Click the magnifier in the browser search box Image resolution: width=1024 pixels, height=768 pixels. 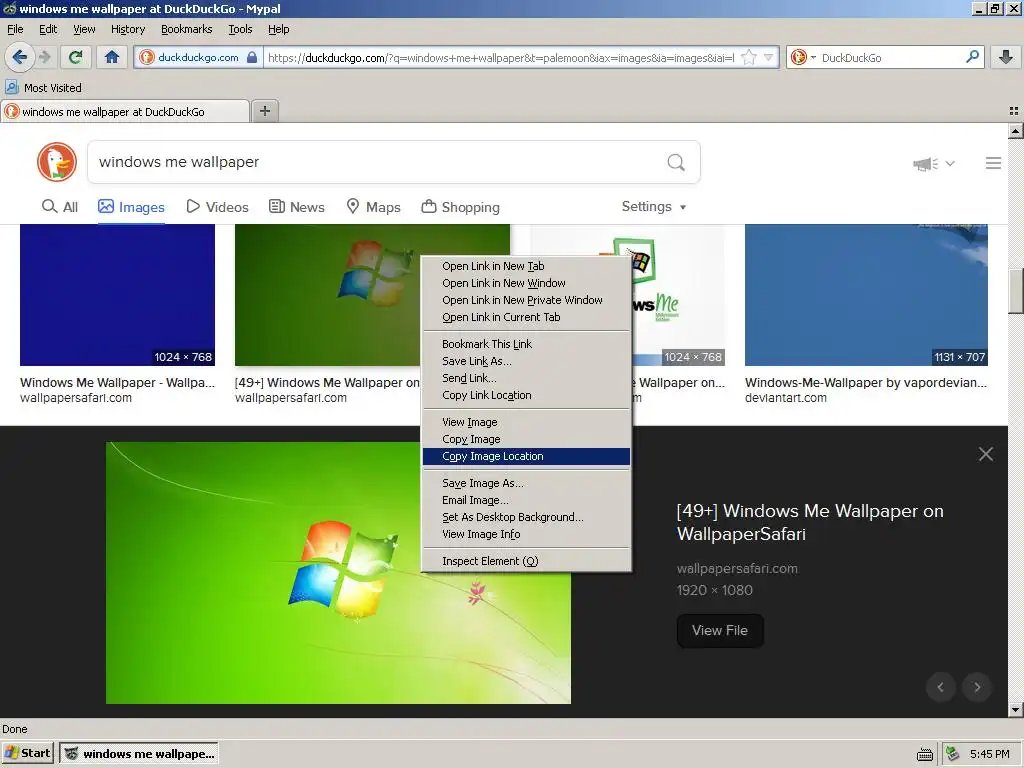[x=972, y=57]
